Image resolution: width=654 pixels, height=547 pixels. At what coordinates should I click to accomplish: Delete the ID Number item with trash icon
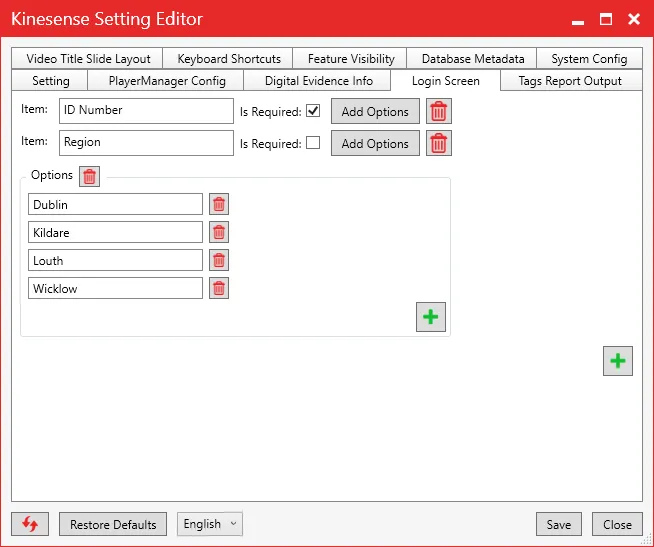(438, 111)
